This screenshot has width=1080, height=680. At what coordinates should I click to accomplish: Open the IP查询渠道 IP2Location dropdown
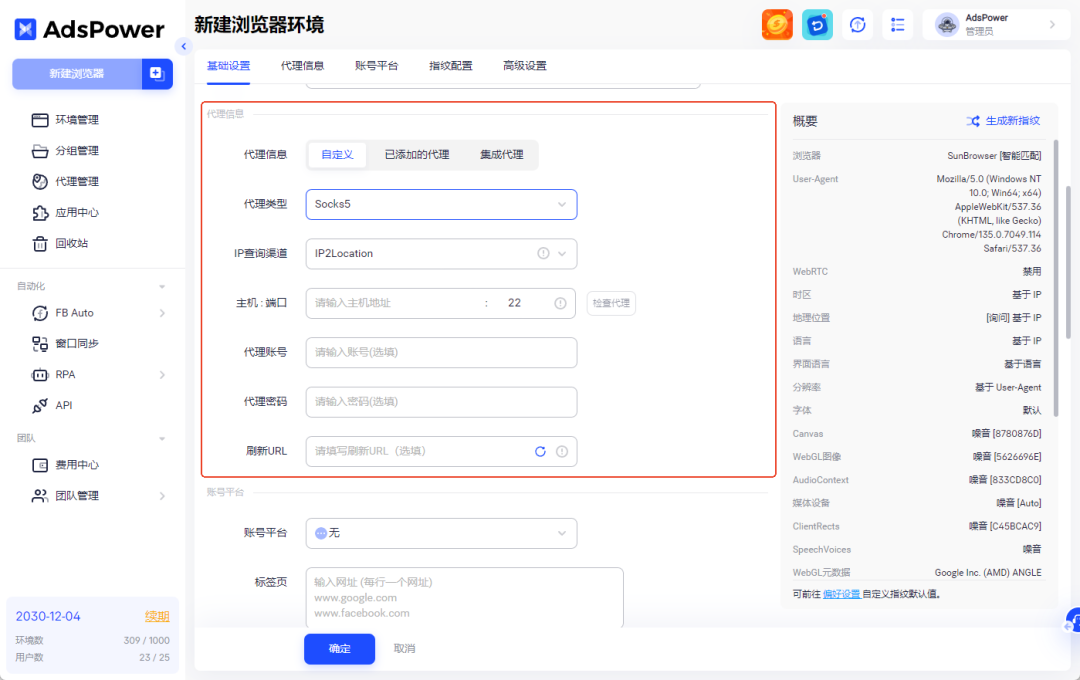[x=441, y=254]
